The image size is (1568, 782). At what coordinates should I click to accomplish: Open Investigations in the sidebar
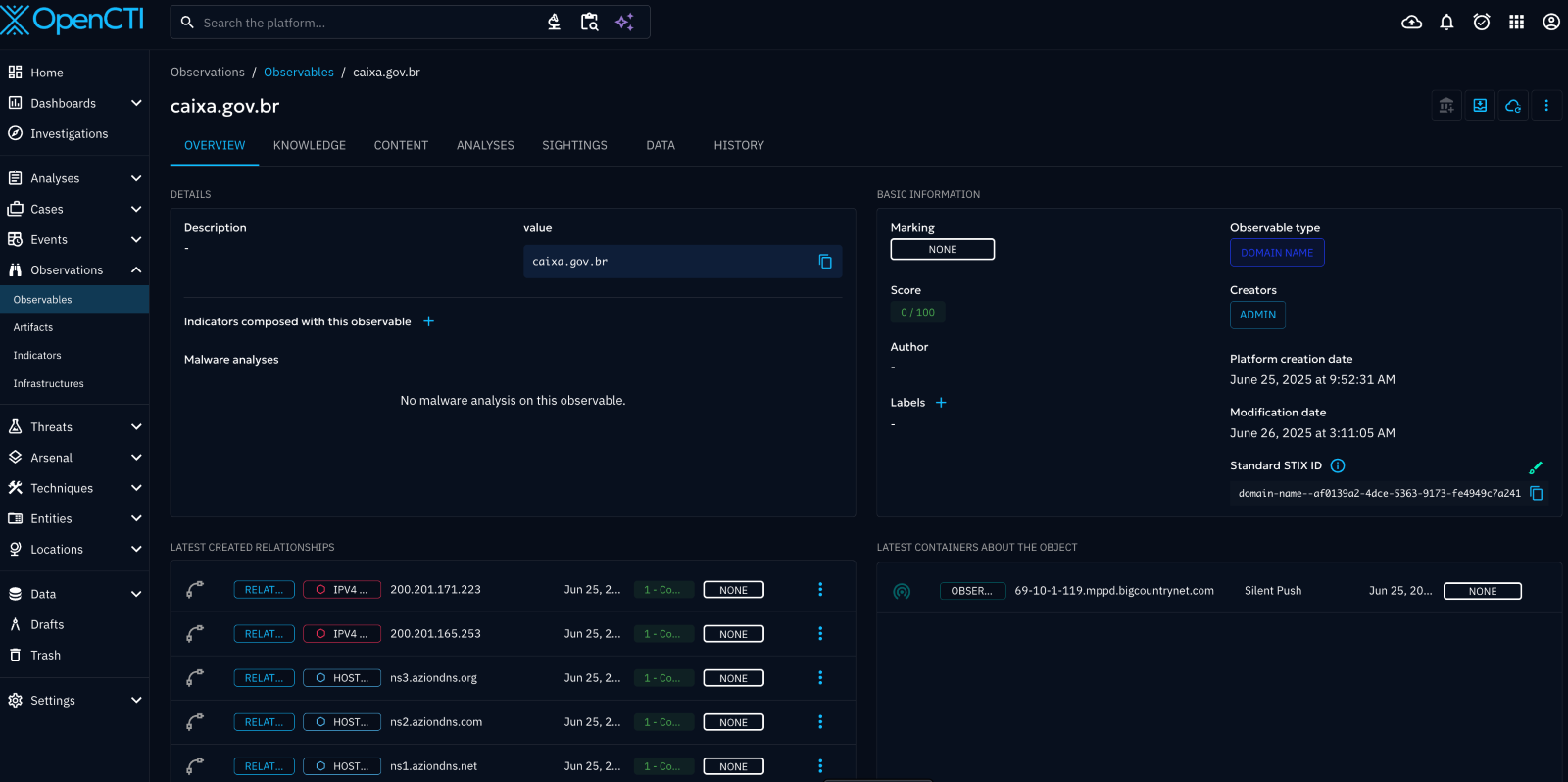point(74,133)
